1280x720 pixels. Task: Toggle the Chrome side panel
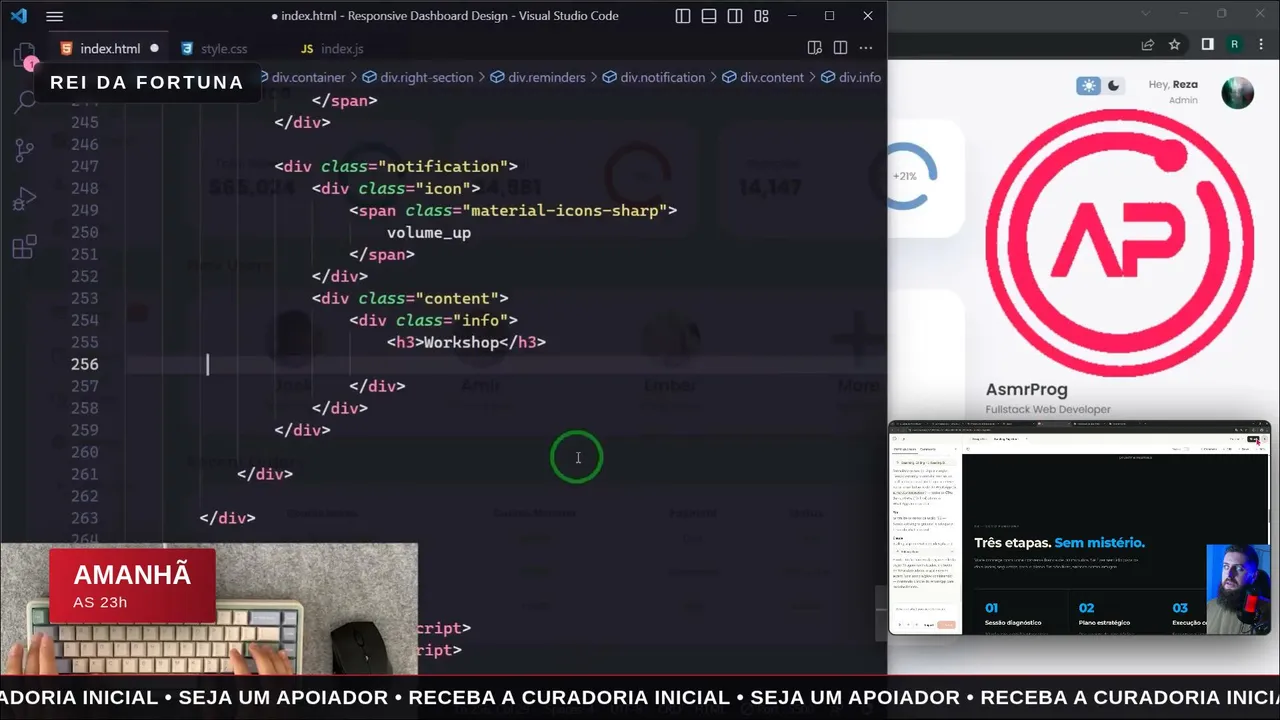point(1207,44)
